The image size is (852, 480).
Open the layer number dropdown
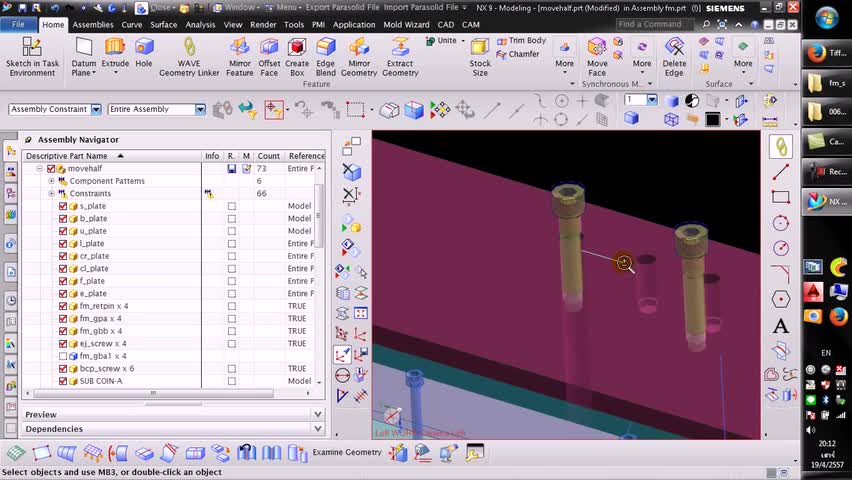(652, 99)
